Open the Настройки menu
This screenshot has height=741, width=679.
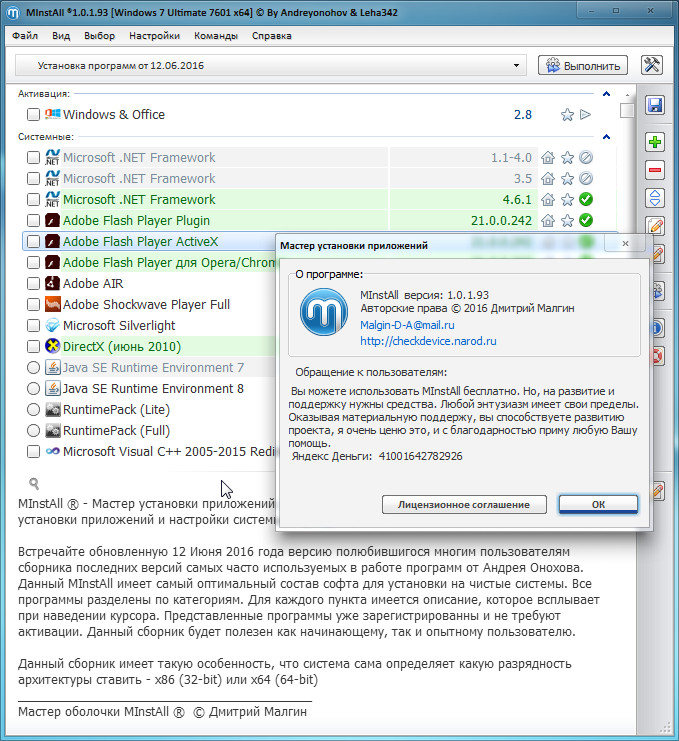[154, 36]
